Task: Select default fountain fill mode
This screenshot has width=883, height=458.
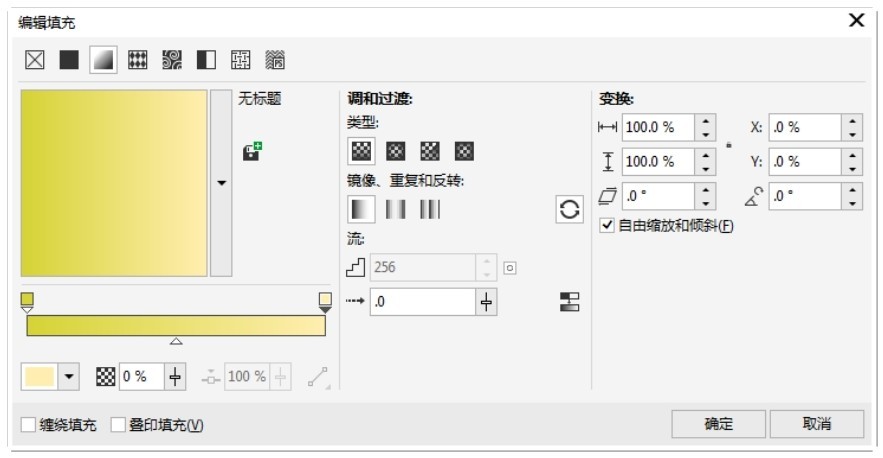Action: pyautogui.click(x=361, y=210)
